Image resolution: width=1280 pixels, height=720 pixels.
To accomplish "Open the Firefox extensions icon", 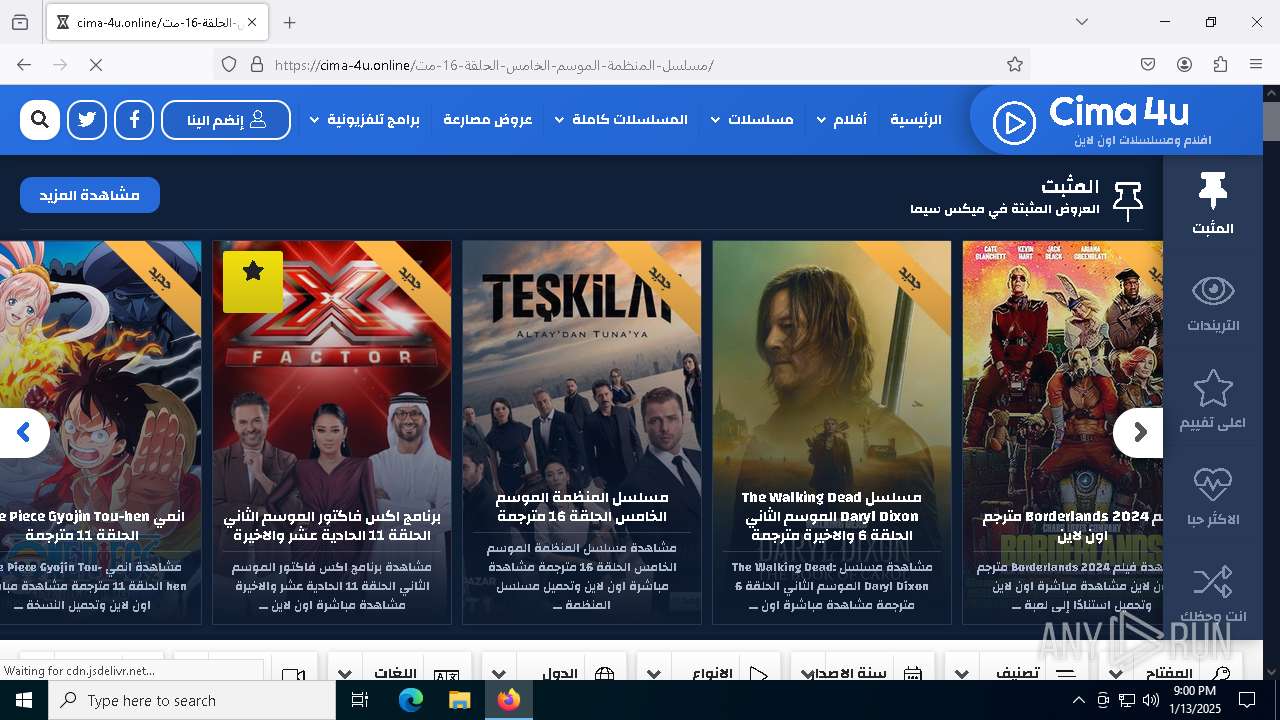I will (1220, 65).
